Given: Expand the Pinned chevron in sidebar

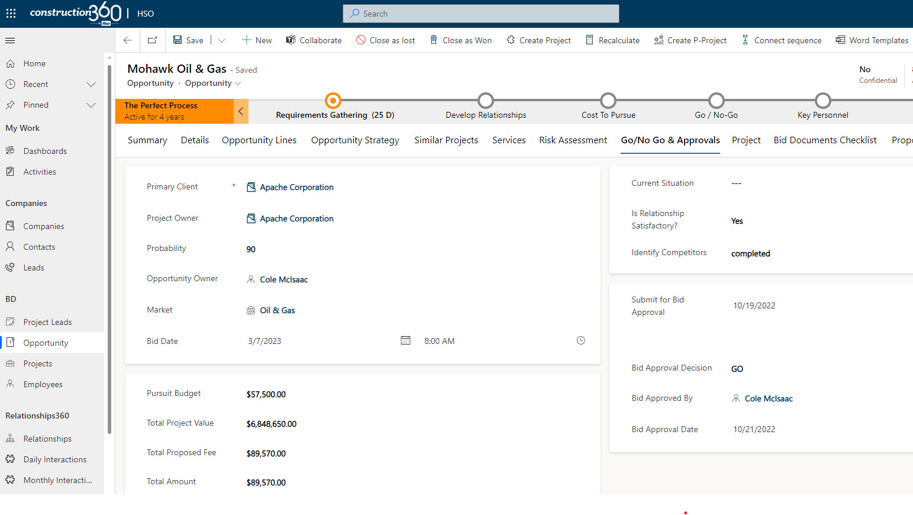Looking at the screenshot, I should pyautogui.click(x=91, y=105).
